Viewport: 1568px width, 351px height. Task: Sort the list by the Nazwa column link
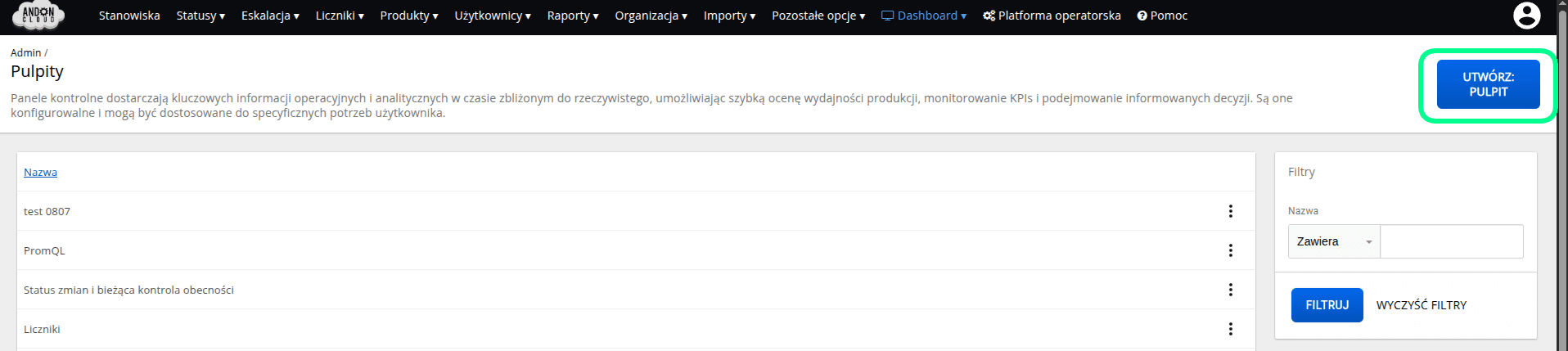point(40,172)
